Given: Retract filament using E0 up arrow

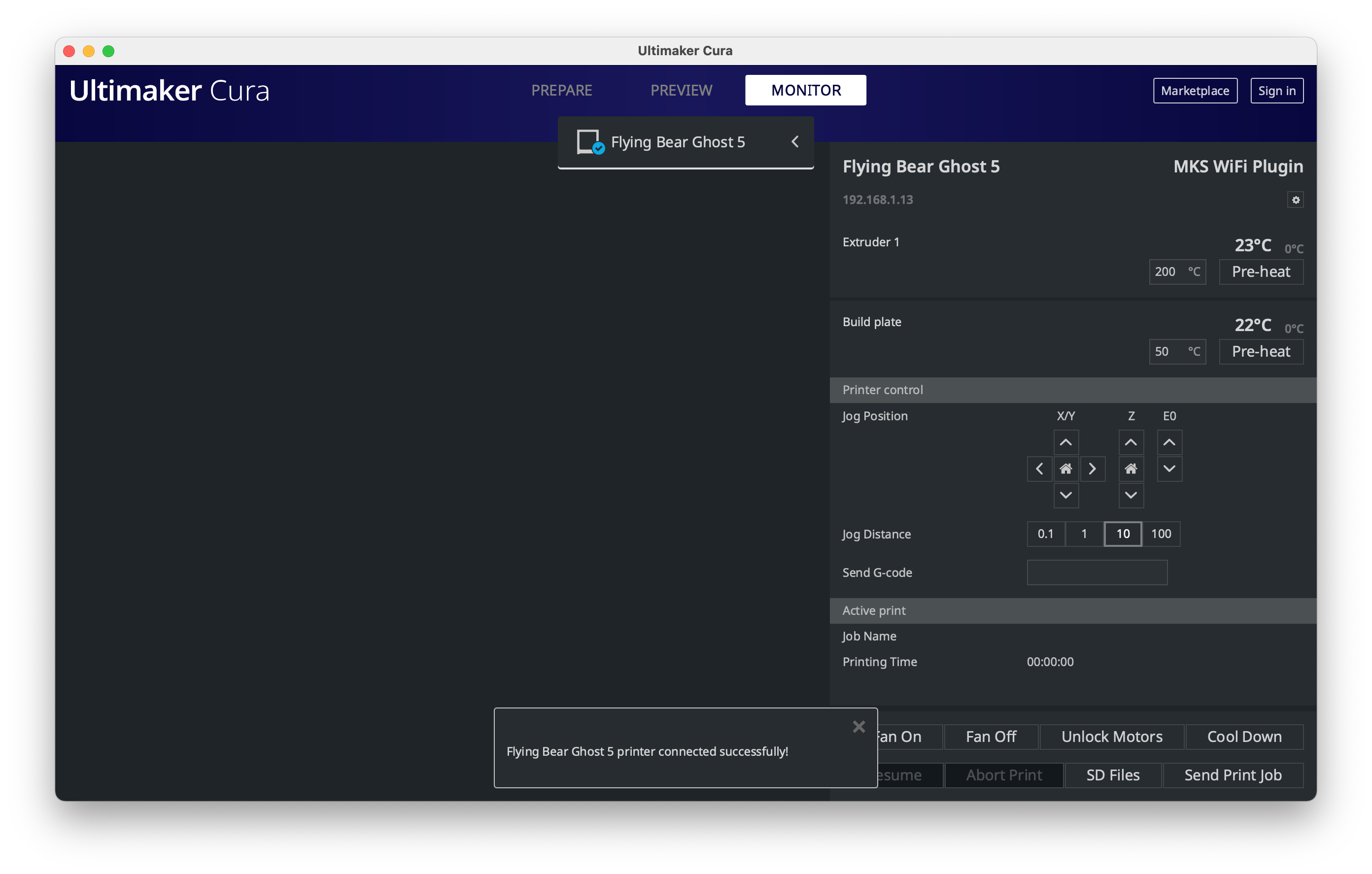Looking at the screenshot, I should 1169,442.
